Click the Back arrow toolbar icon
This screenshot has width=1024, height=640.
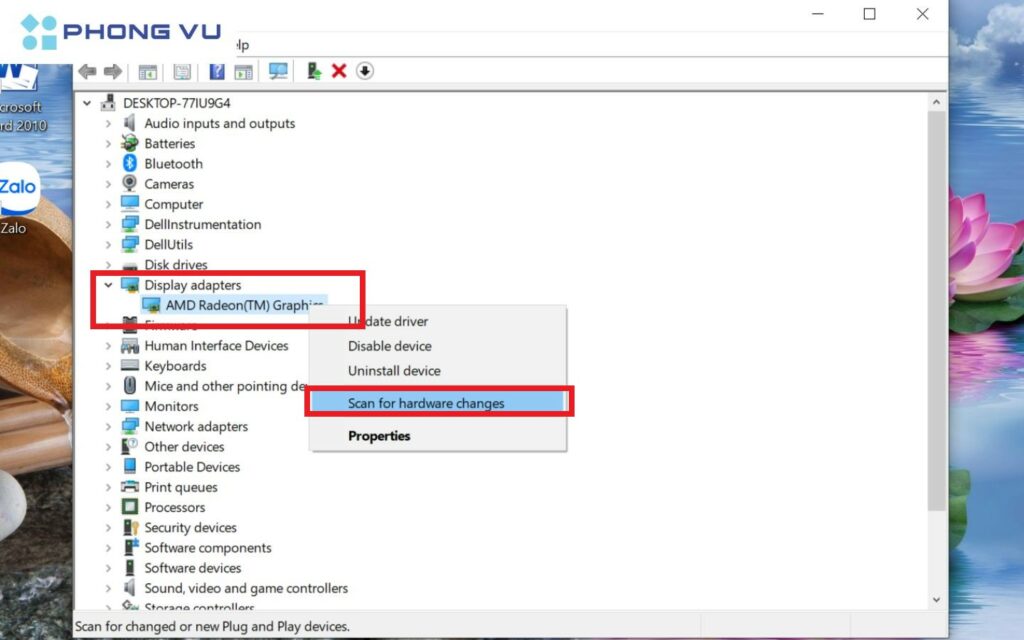tap(87, 71)
